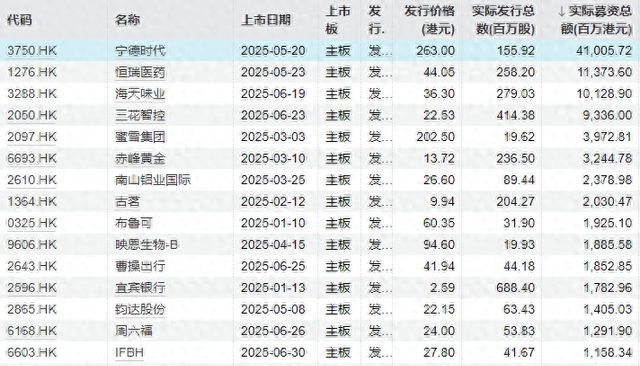Click issue price 2.59 cell
The image size is (640, 366).
442,288
